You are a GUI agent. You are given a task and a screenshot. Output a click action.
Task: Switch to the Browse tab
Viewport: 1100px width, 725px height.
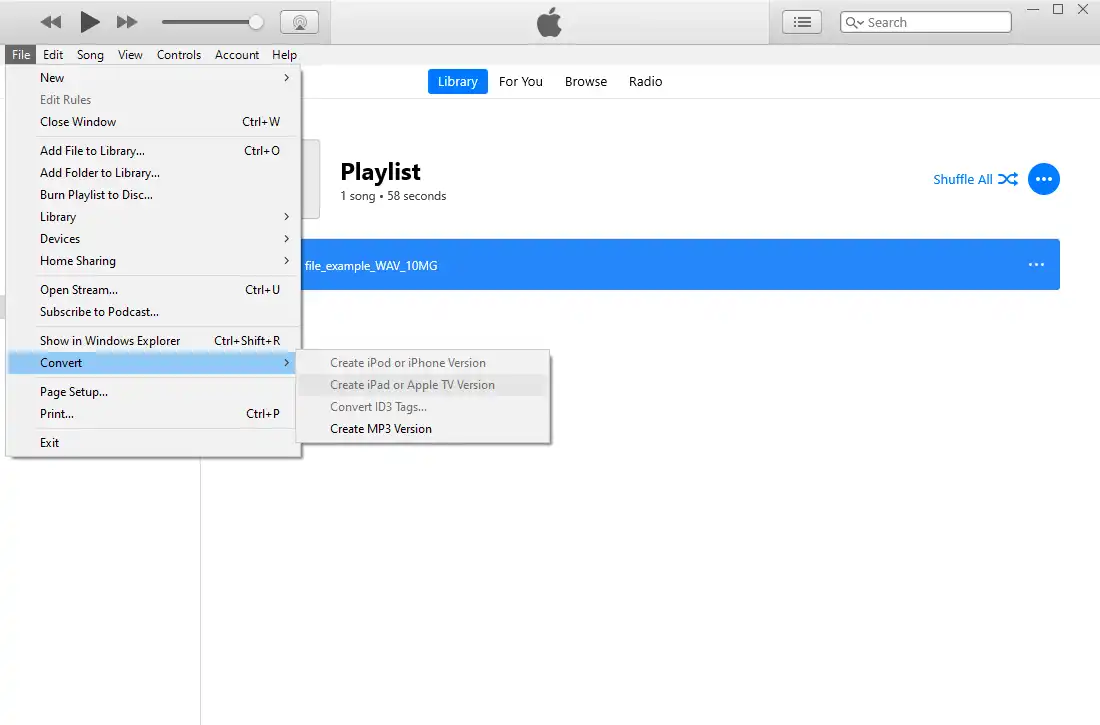(x=585, y=82)
